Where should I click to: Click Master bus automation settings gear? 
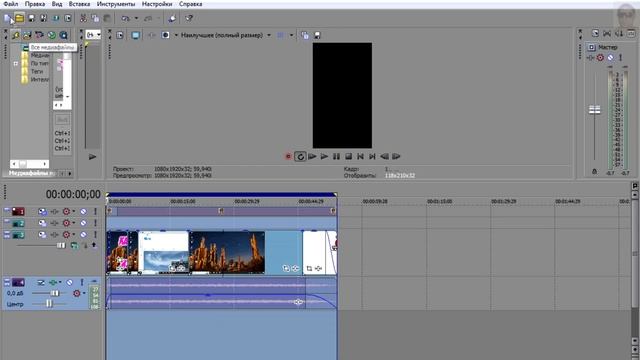click(600, 58)
